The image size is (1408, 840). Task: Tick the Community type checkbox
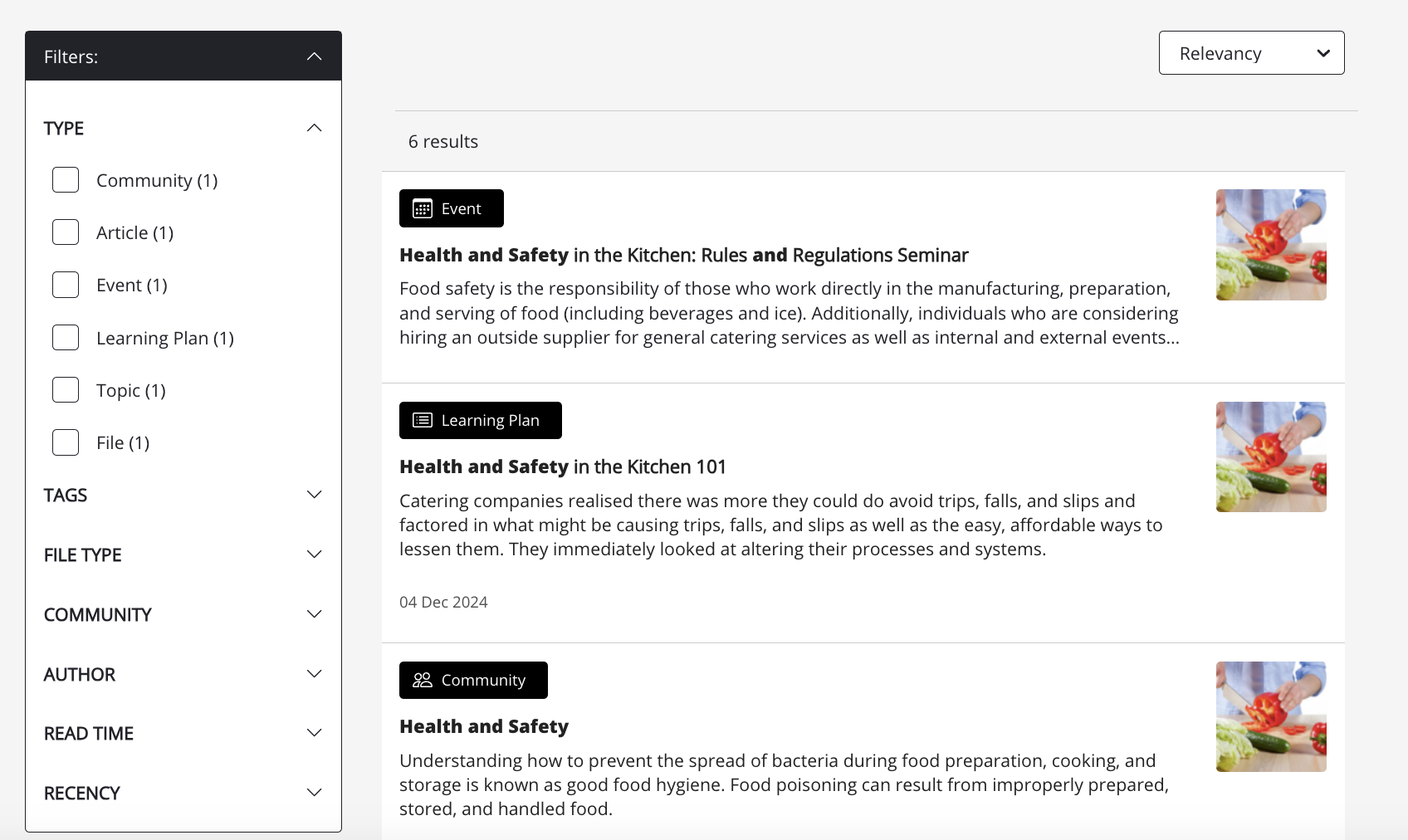[66, 180]
